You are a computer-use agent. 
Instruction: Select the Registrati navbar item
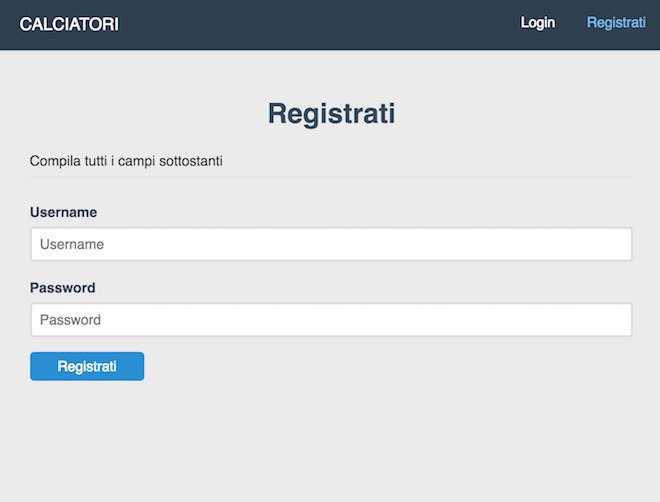click(616, 23)
